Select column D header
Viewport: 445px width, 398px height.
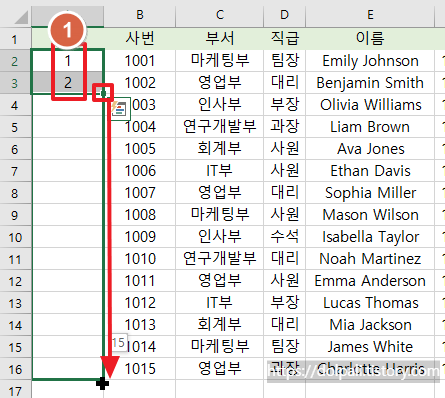click(284, 15)
